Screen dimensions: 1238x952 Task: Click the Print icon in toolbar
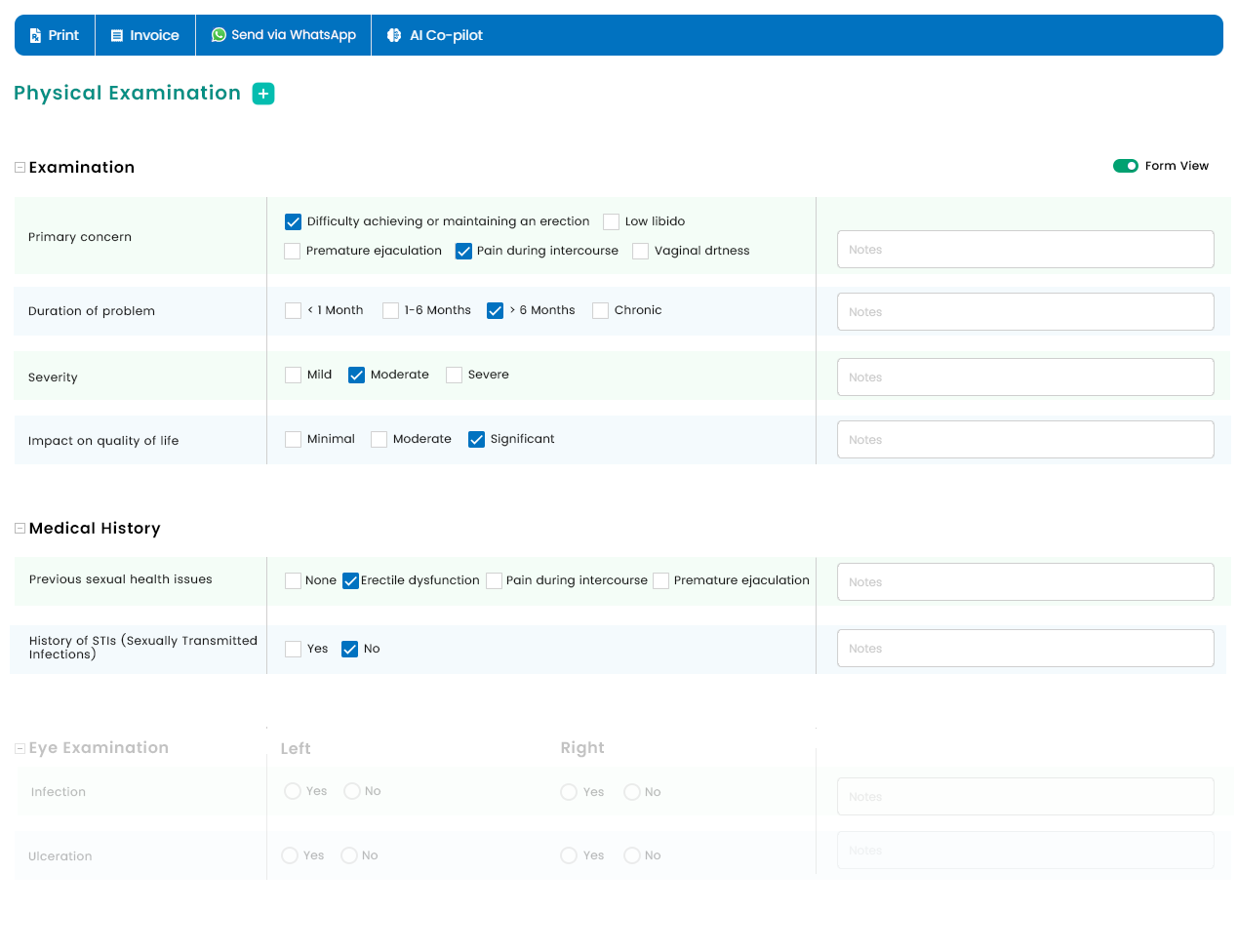(x=35, y=35)
